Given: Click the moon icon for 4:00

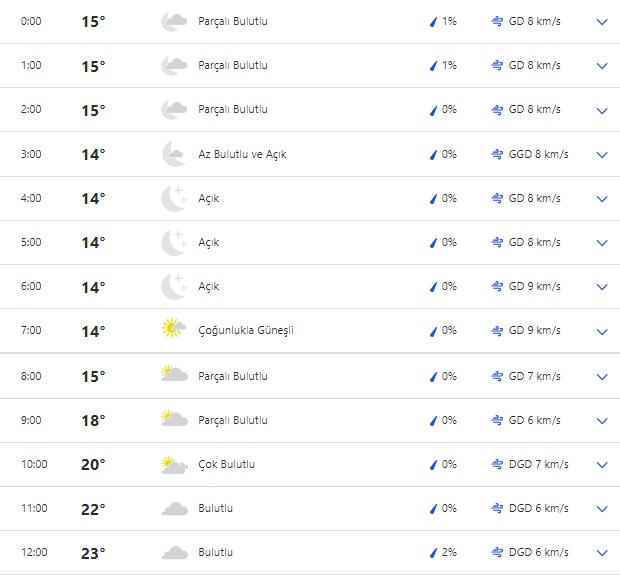Looking at the screenshot, I should click(174, 198).
